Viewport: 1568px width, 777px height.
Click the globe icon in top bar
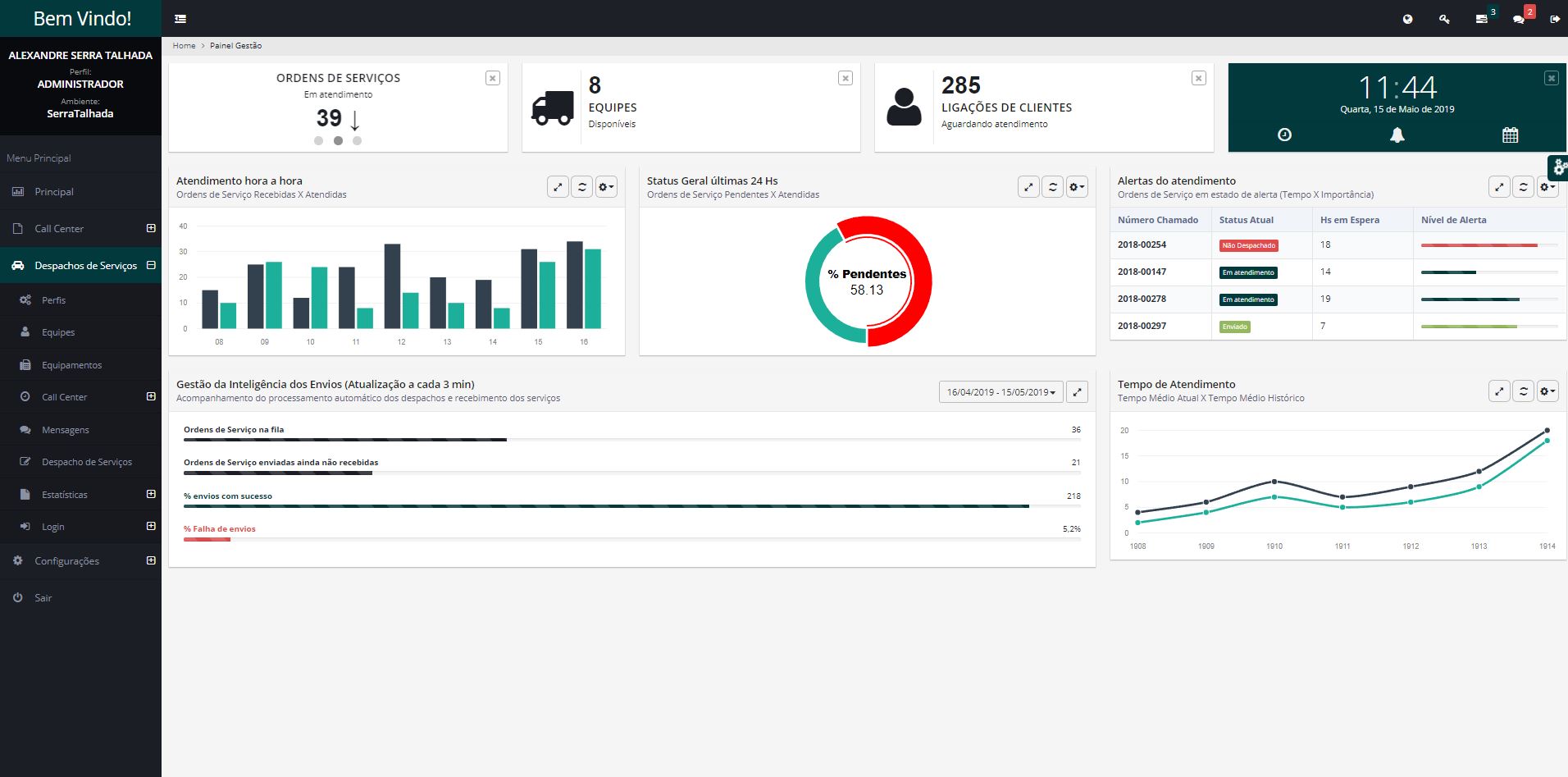[1407, 19]
